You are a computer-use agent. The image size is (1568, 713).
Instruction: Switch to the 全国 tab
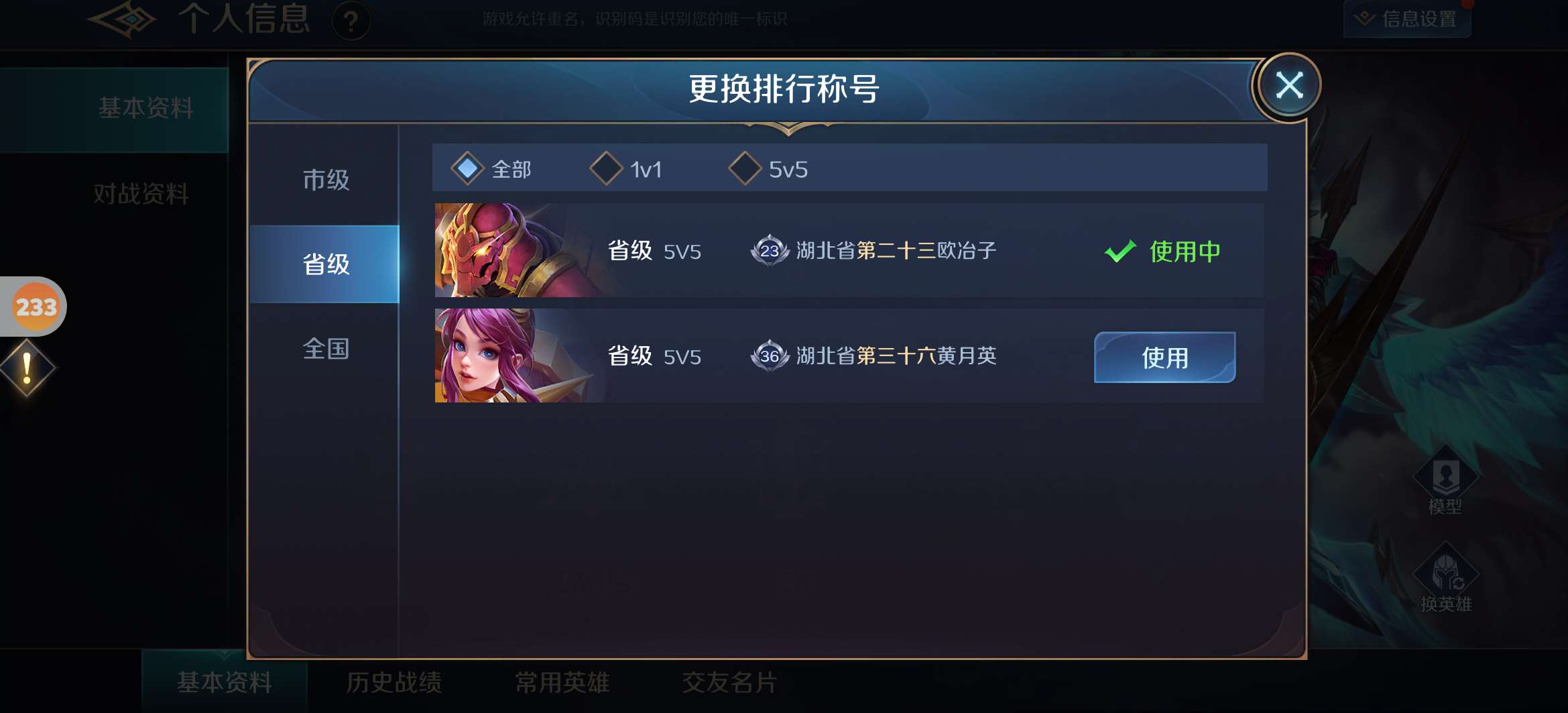pos(325,349)
